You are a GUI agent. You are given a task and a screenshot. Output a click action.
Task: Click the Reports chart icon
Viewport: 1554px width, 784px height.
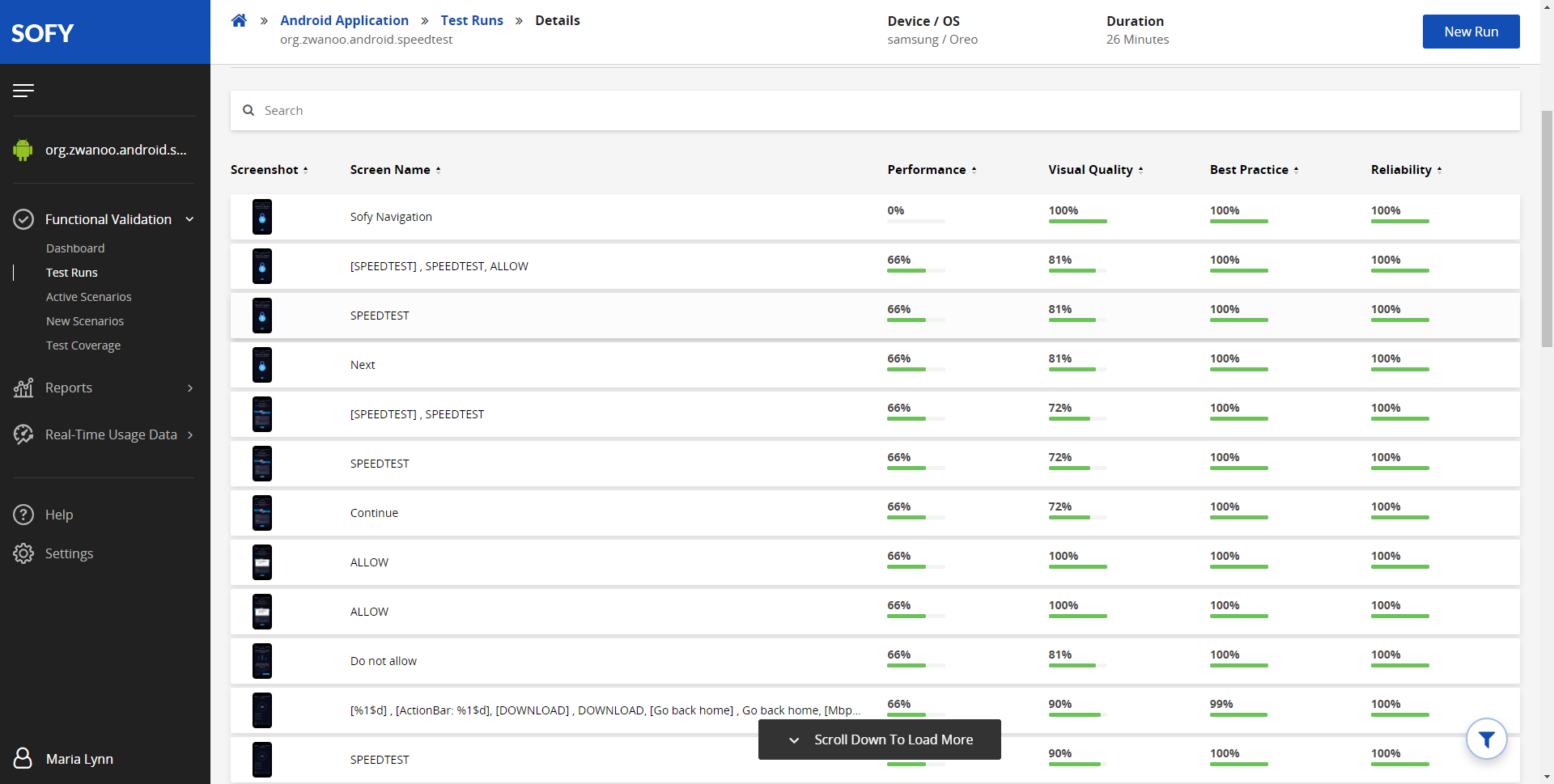(23, 388)
